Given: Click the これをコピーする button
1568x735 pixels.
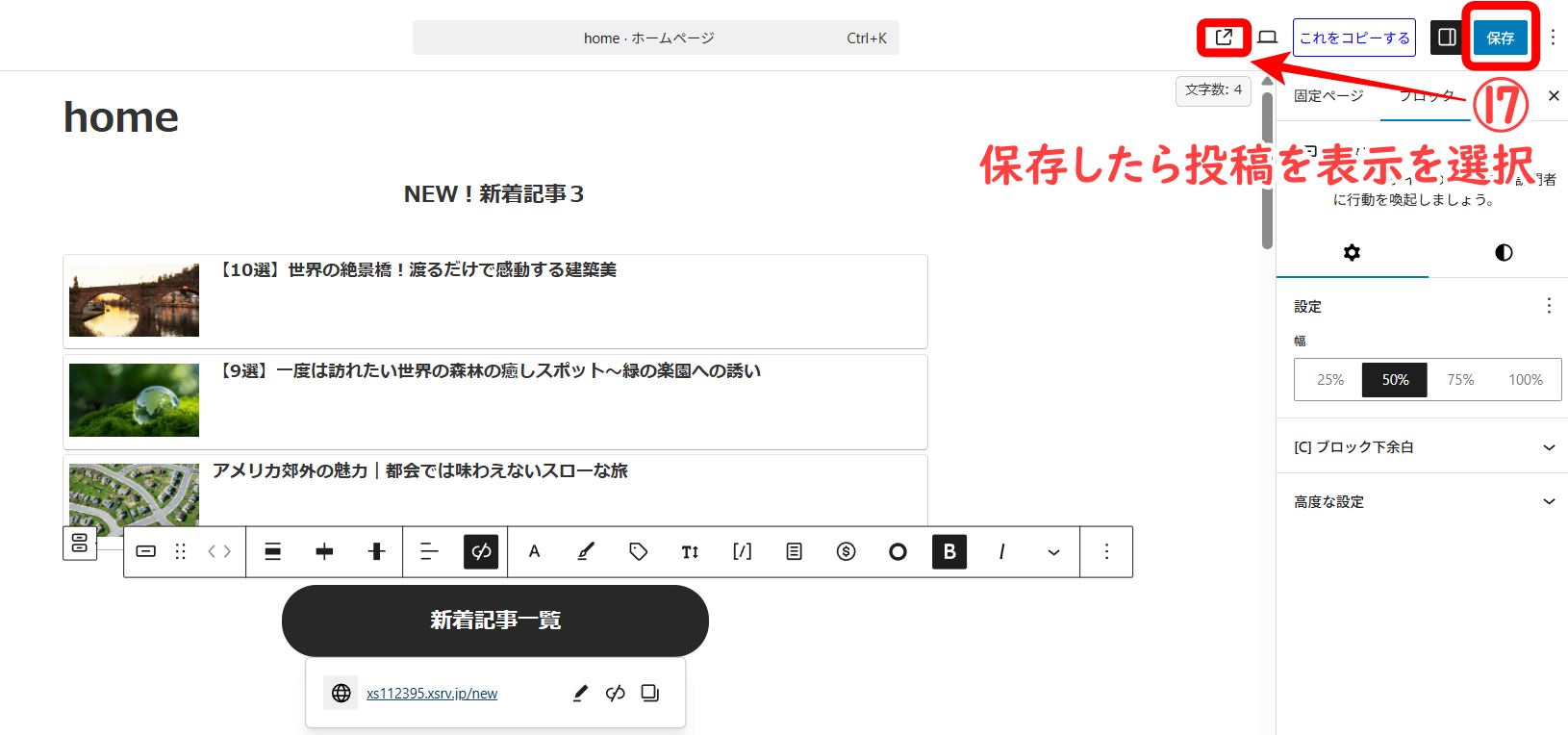Looking at the screenshot, I should [1353, 38].
